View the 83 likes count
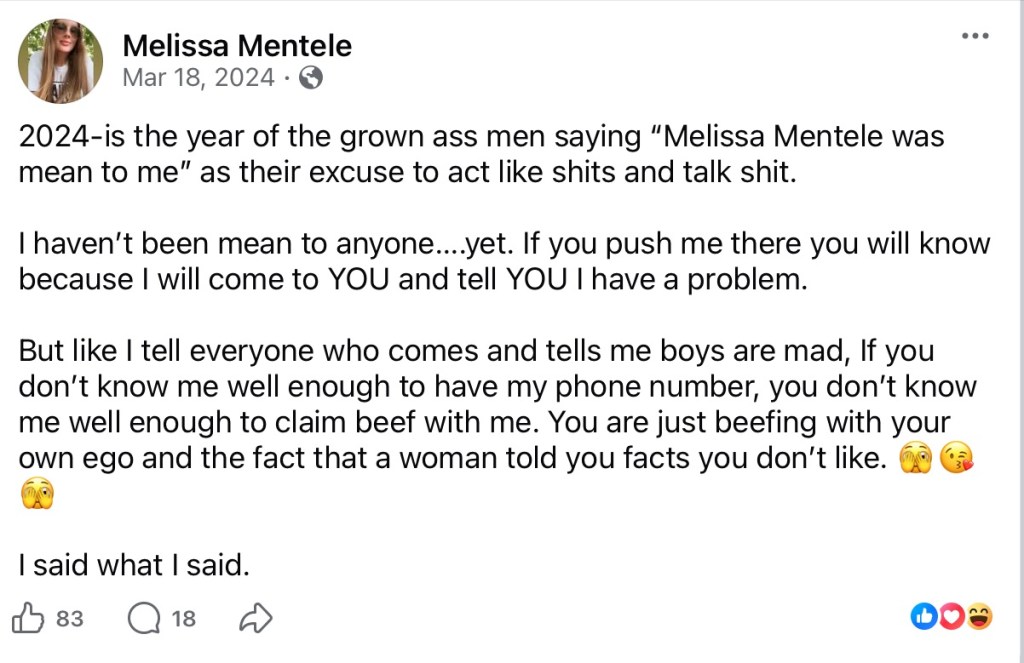 pos(70,619)
